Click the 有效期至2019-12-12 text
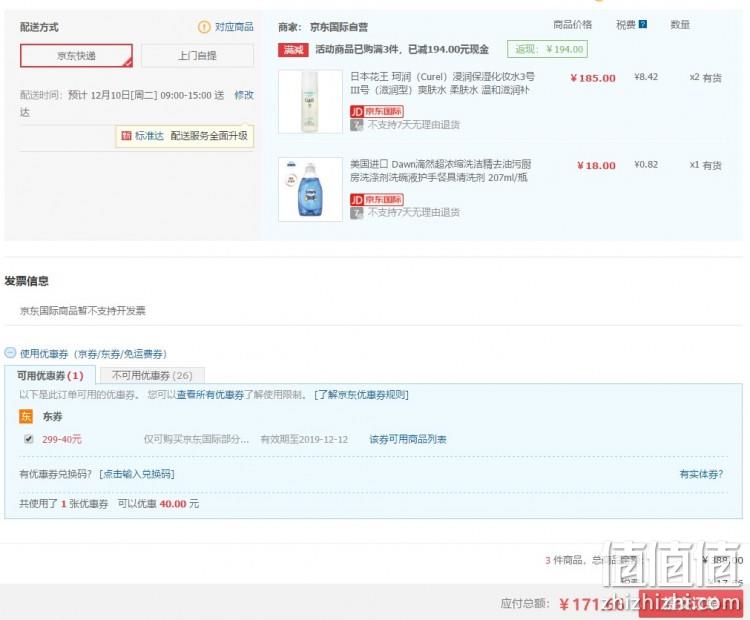Screen dimensions: 750x620 click(x=304, y=439)
